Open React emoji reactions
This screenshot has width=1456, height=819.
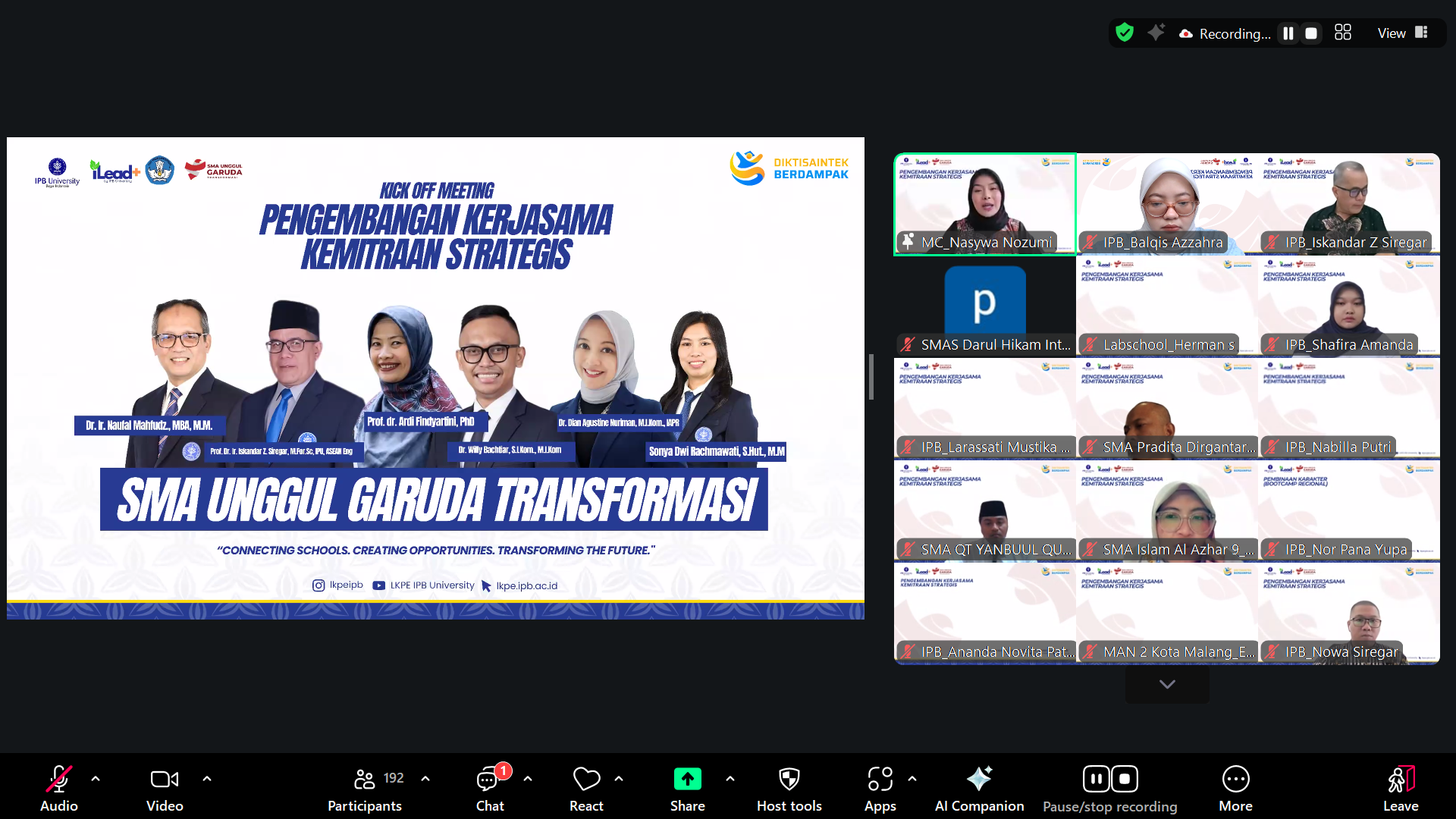point(586,789)
